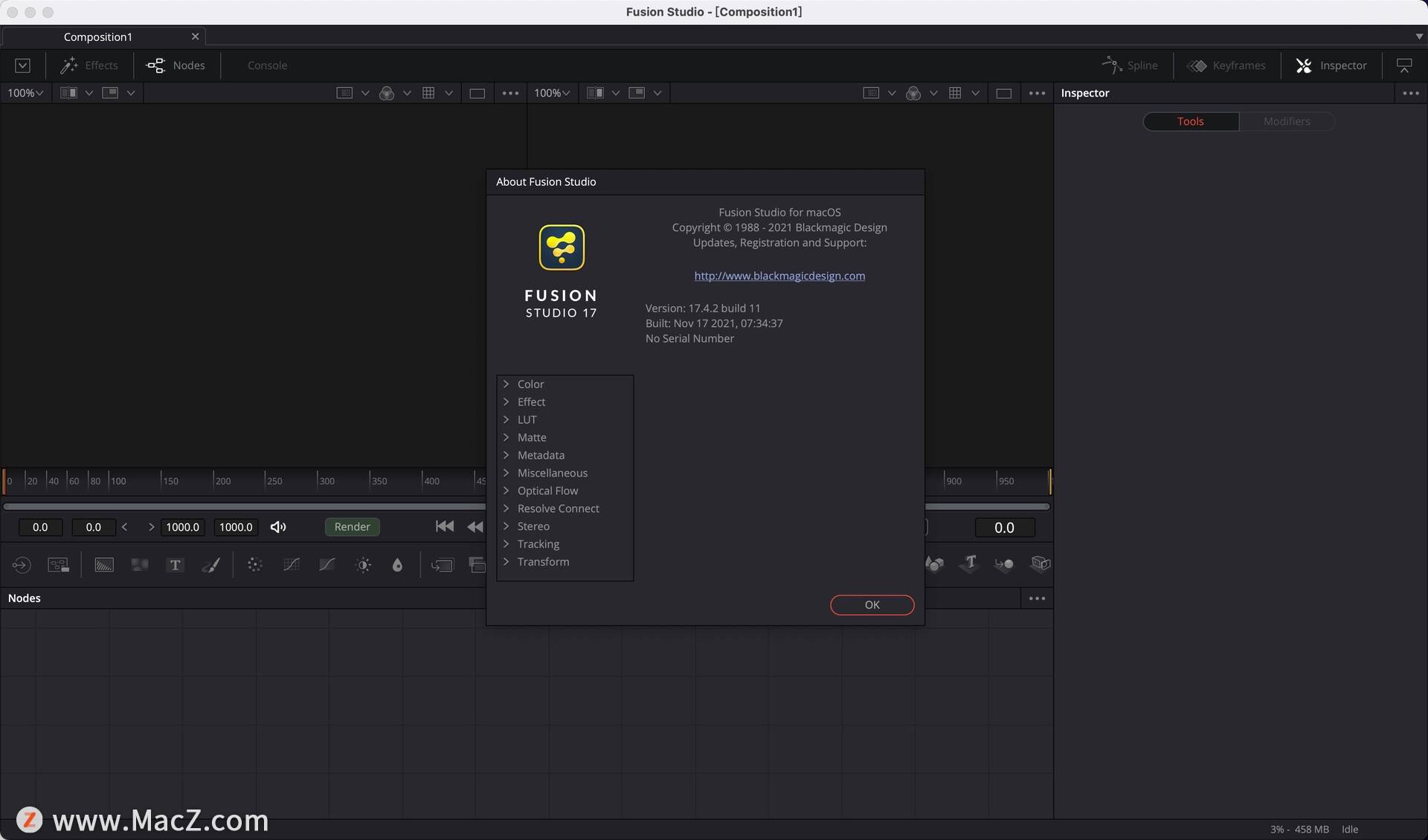The width and height of the screenshot is (1428, 840).
Task: Switch to the Tools tab in Inspector
Action: click(x=1191, y=122)
